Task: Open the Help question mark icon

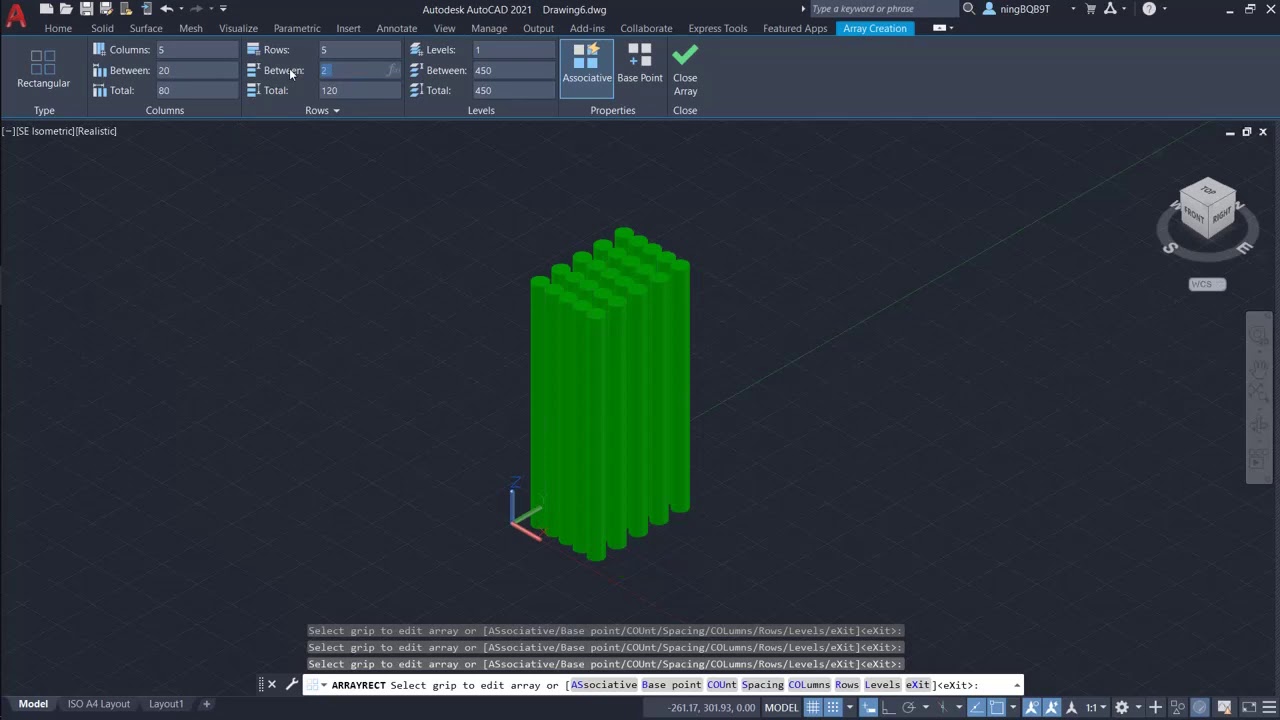Action: tap(1149, 9)
